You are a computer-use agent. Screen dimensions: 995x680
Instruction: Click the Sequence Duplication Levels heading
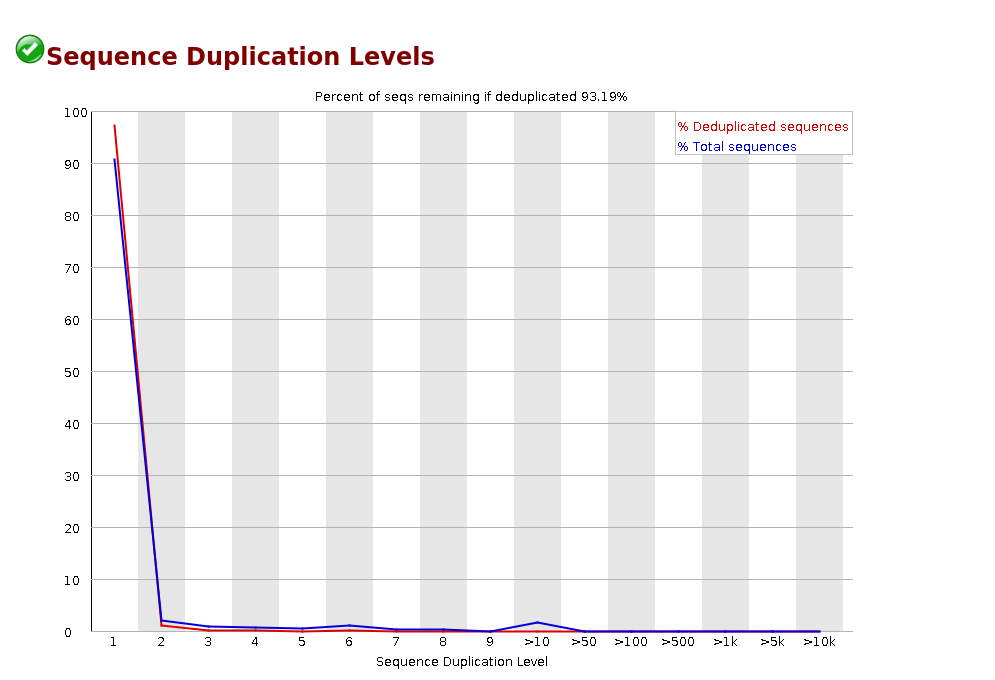pos(241,56)
